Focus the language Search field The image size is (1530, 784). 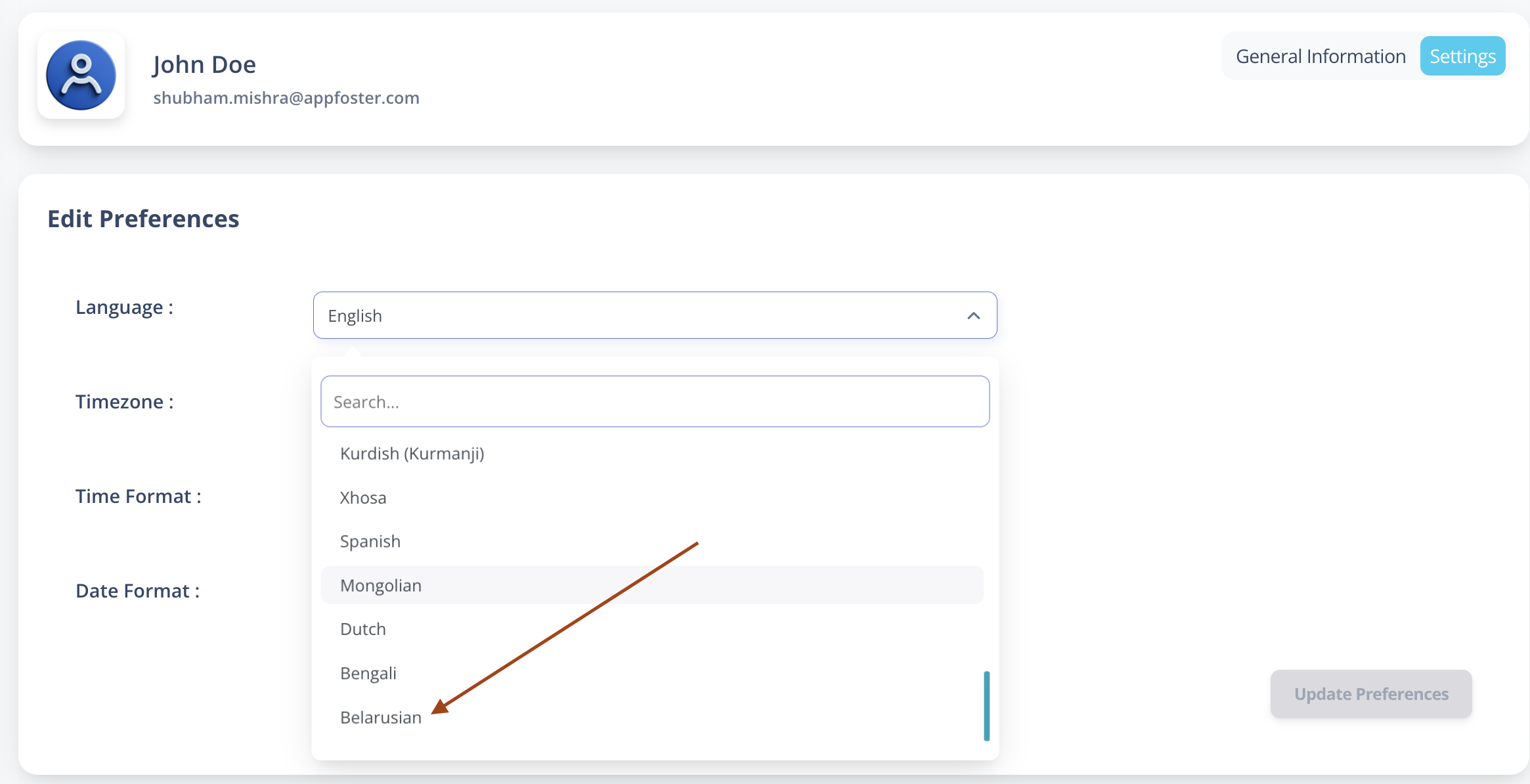point(655,402)
